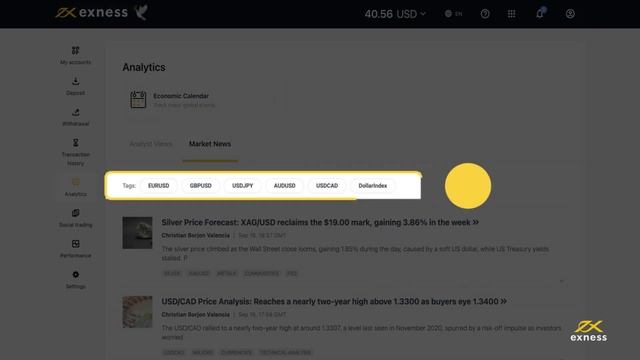Screen dimensions: 640x360
Task: Open the apps grid icon
Action: point(511,14)
